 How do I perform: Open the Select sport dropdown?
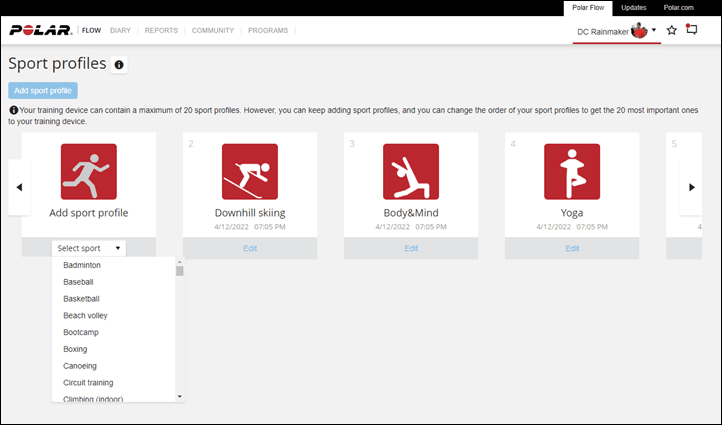click(88, 248)
